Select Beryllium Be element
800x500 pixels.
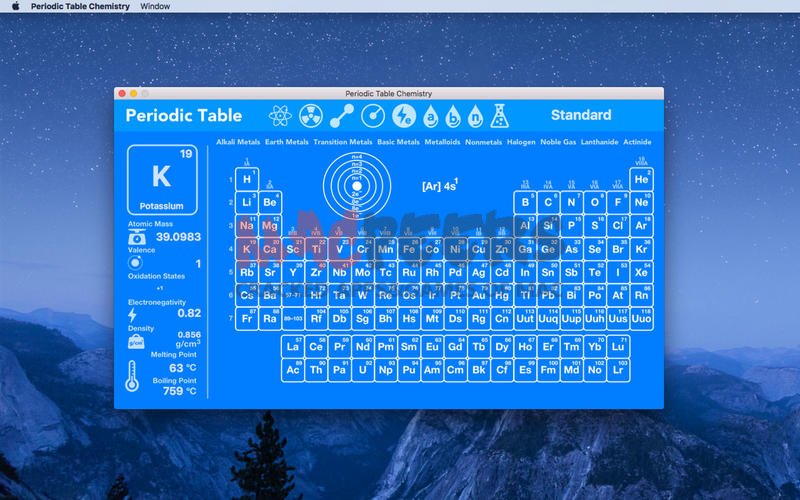point(270,202)
